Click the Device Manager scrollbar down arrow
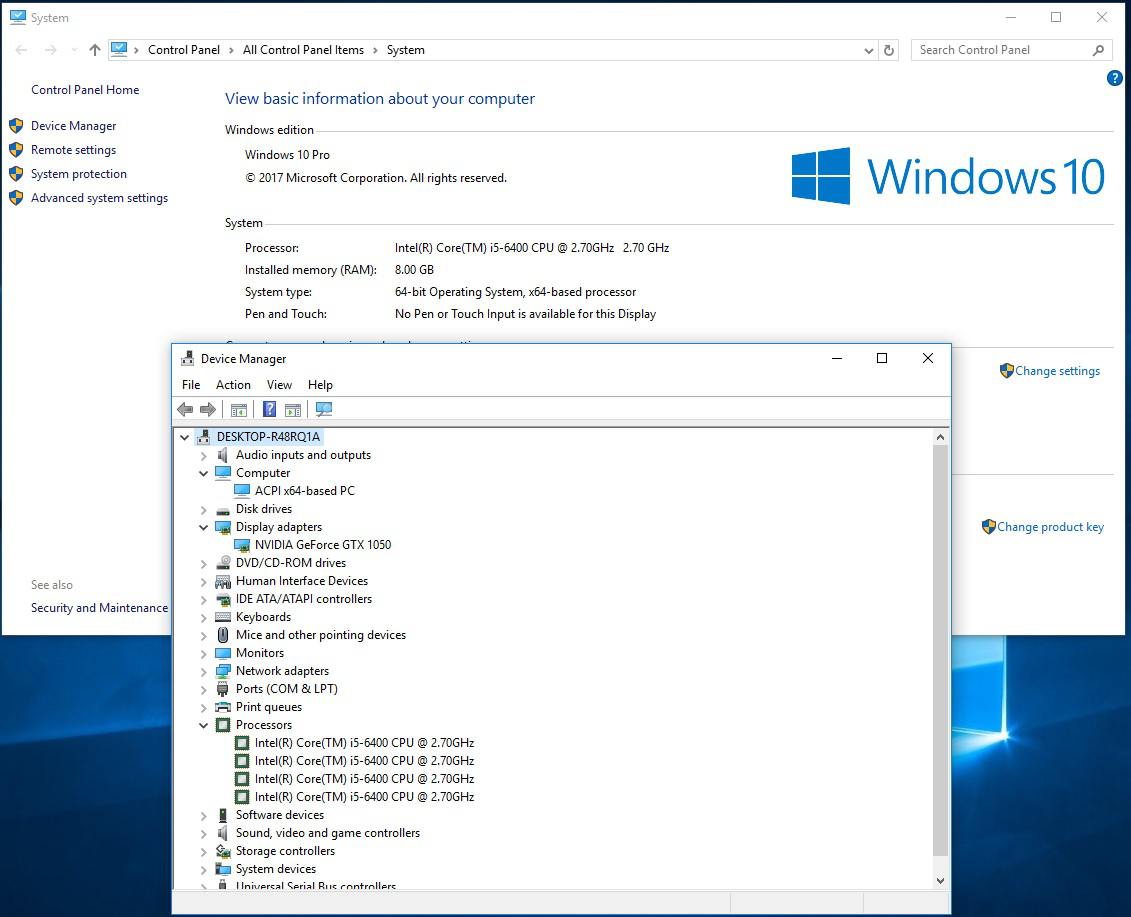Viewport: 1131px width, 917px height. click(x=940, y=881)
